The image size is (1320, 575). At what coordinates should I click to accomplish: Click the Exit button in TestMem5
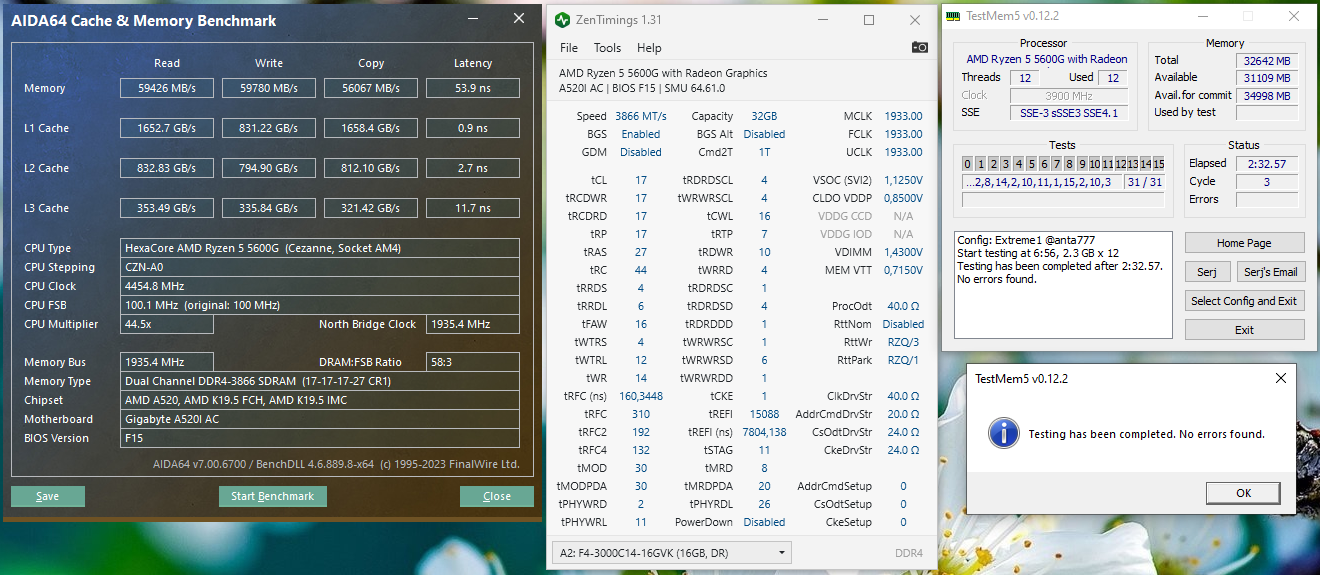[x=1244, y=330]
